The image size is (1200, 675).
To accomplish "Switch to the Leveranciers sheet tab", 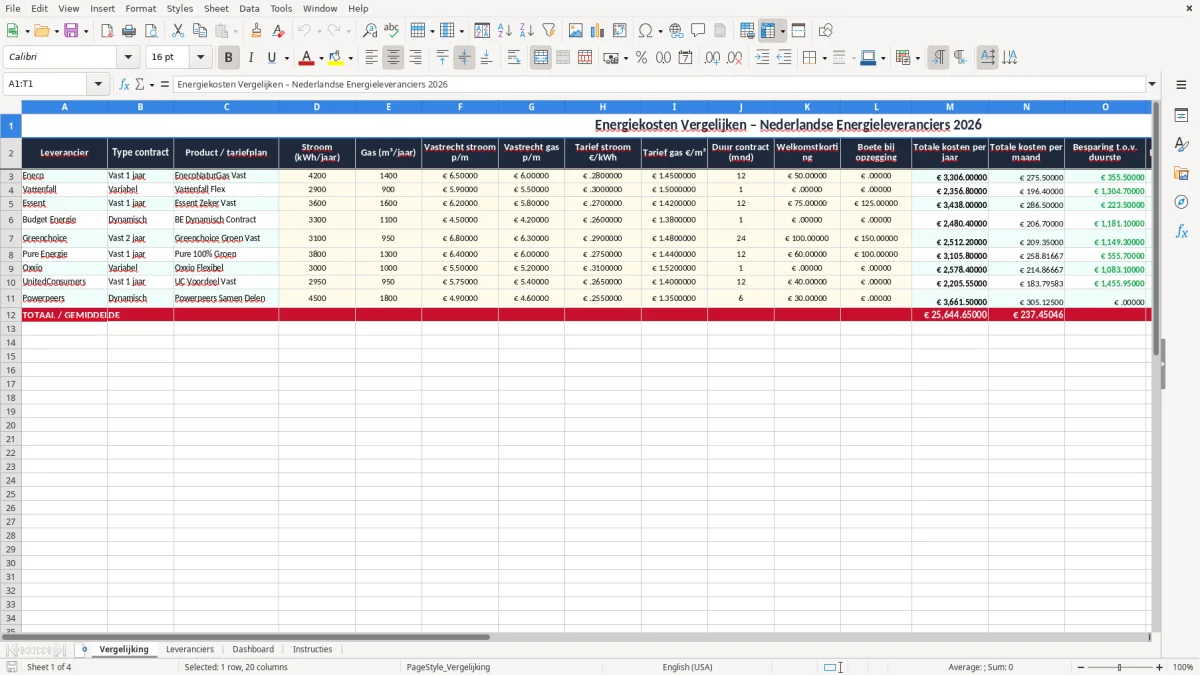I will (190, 649).
